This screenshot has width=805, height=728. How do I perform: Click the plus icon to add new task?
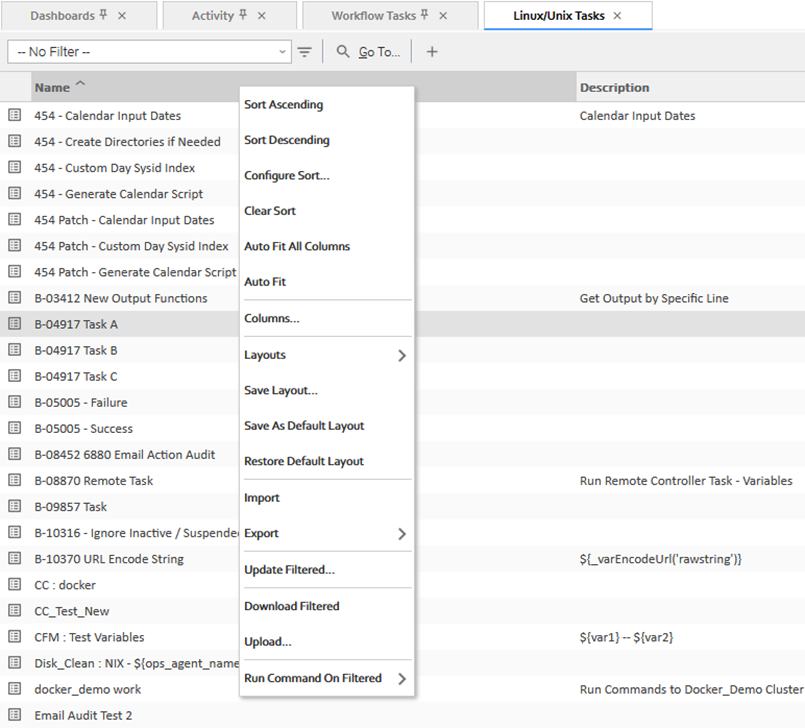click(432, 52)
